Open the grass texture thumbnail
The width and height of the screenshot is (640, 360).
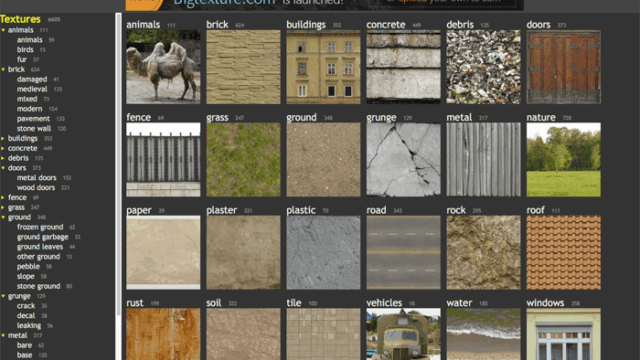243,160
